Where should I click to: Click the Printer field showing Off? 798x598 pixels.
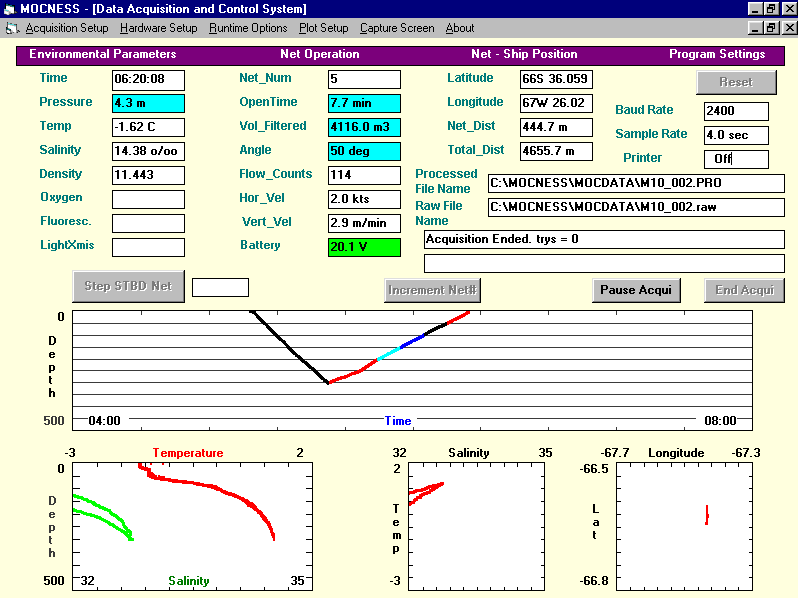pyautogui.click(x=736, y=159)
